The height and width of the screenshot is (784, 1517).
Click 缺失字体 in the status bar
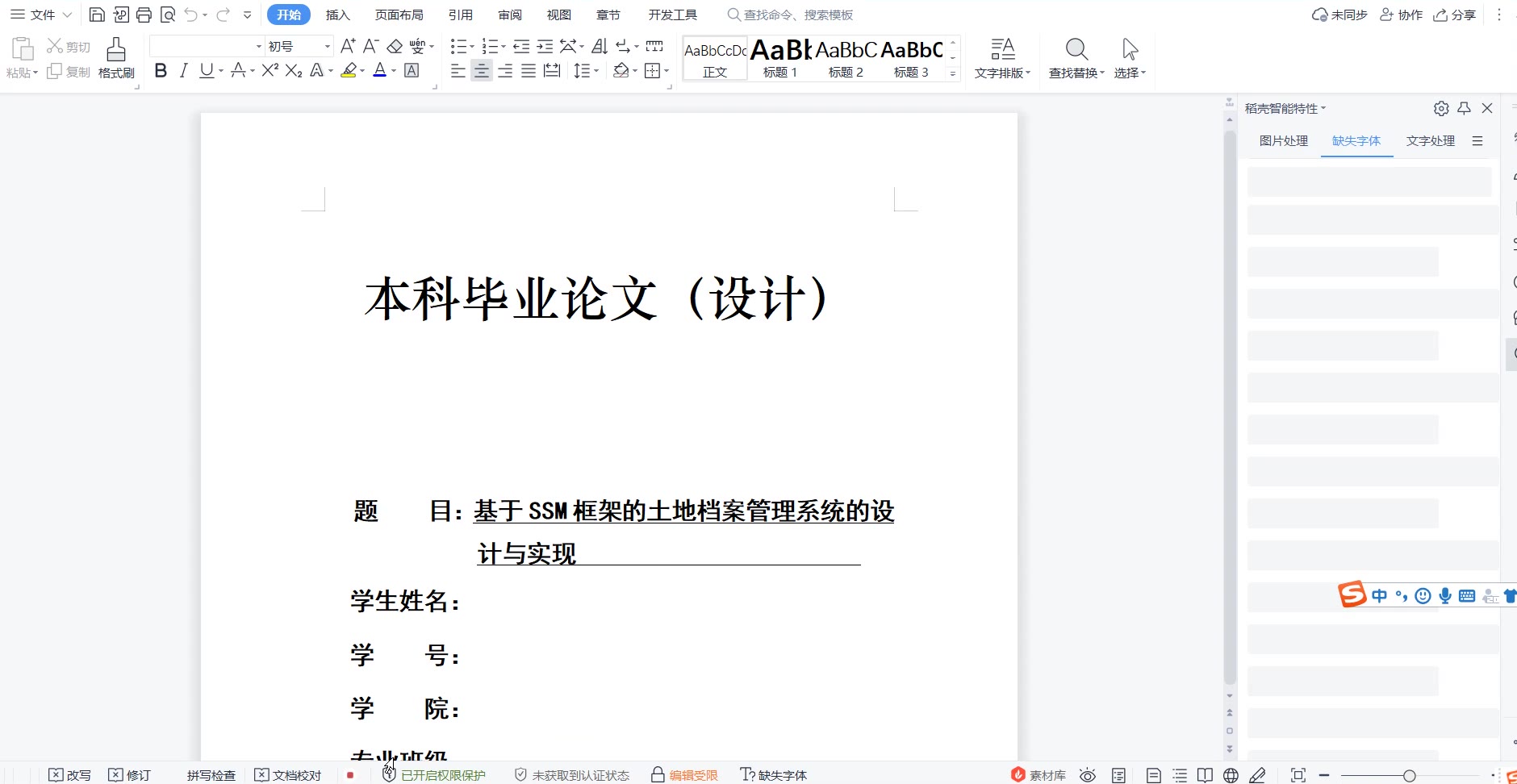point(774,775)
